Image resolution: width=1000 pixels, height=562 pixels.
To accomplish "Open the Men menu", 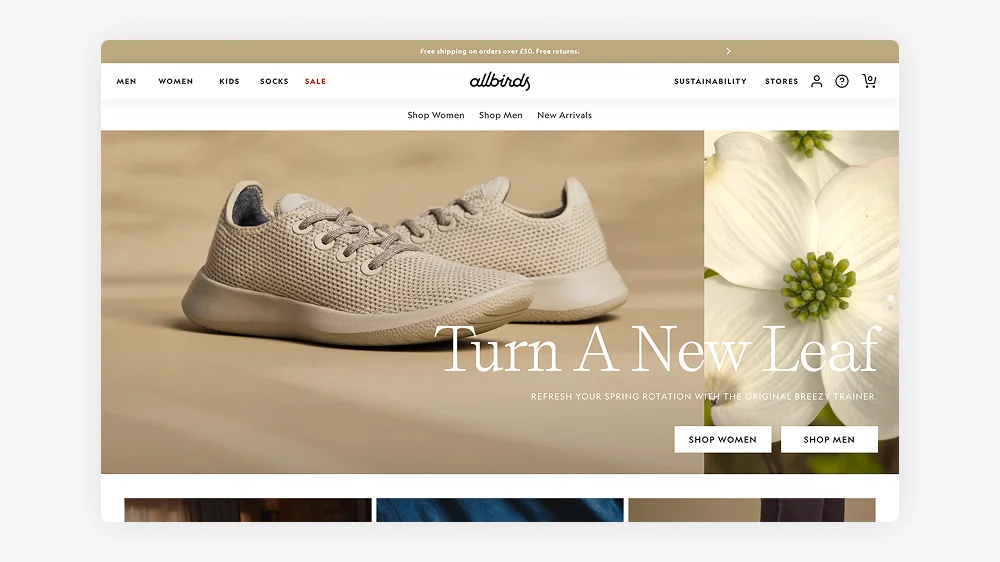I will point(126,81).
